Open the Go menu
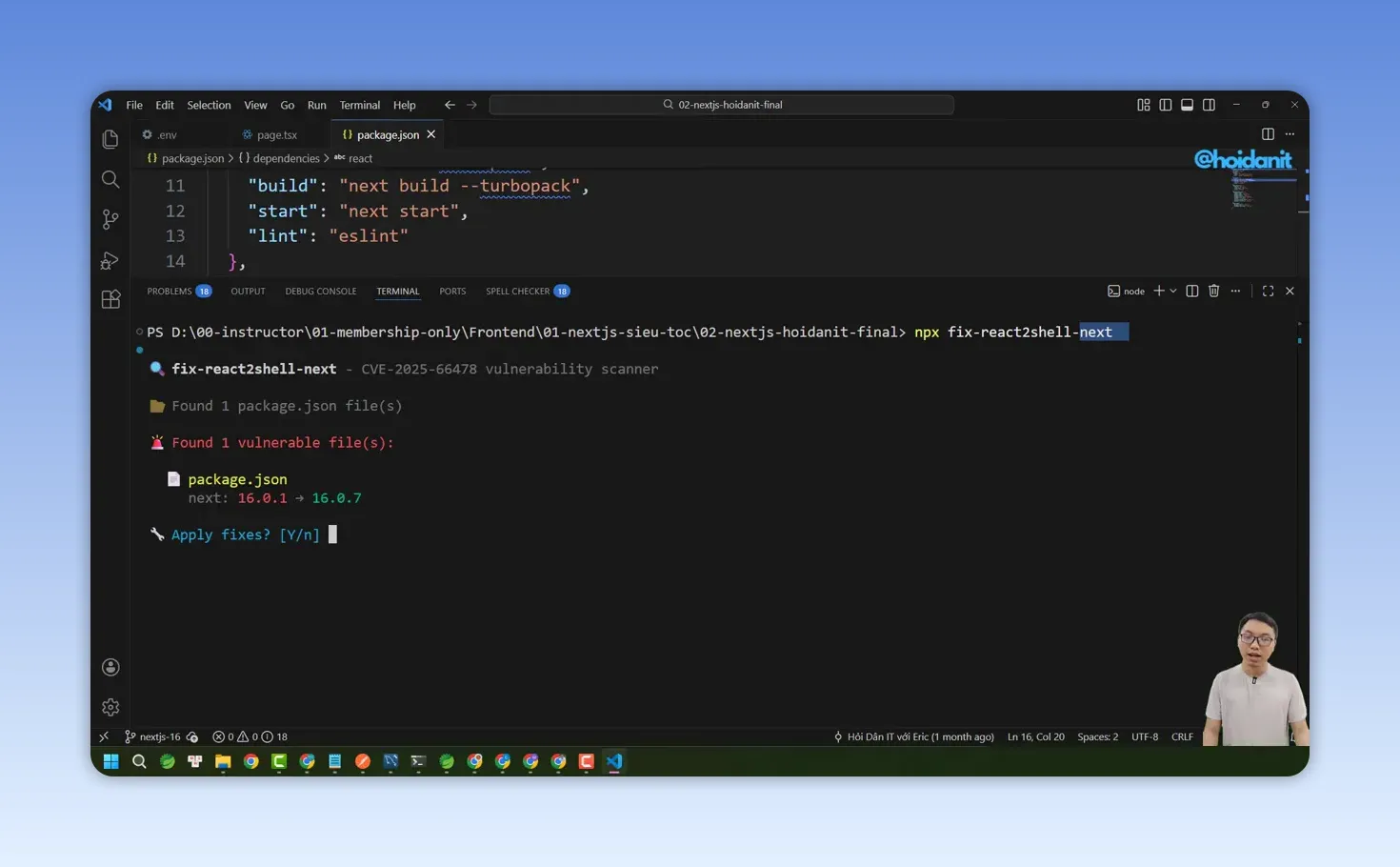The image size is (1400, 867). (288, 105)
